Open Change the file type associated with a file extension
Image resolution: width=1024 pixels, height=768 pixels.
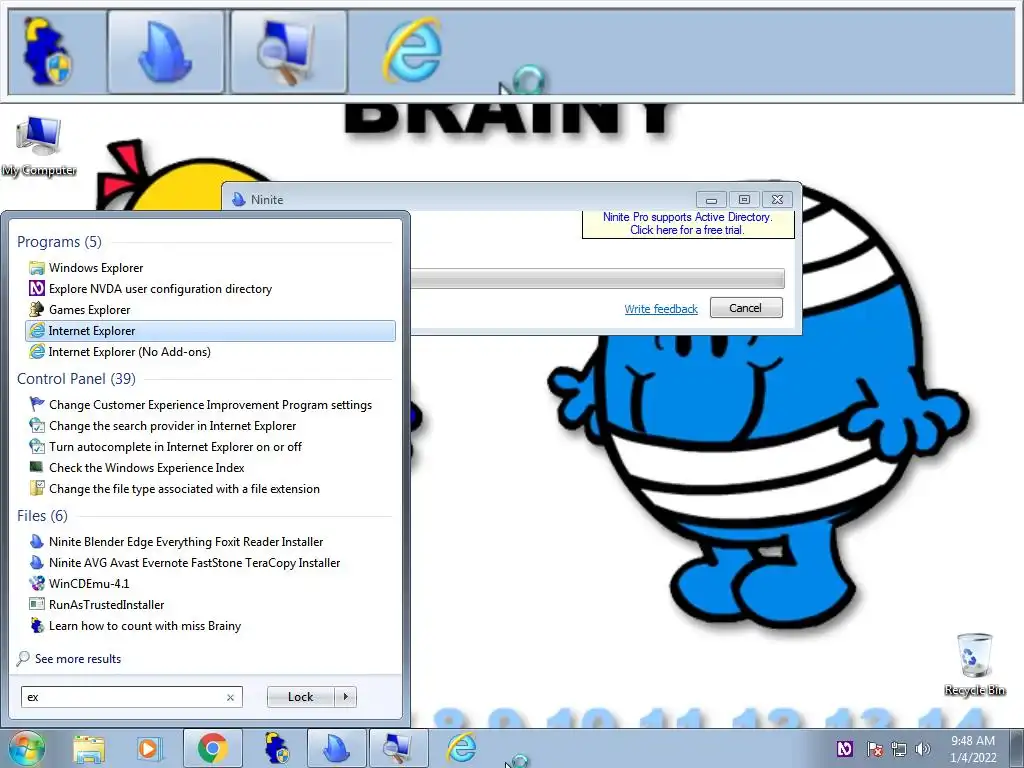click(x=210, y=488)
